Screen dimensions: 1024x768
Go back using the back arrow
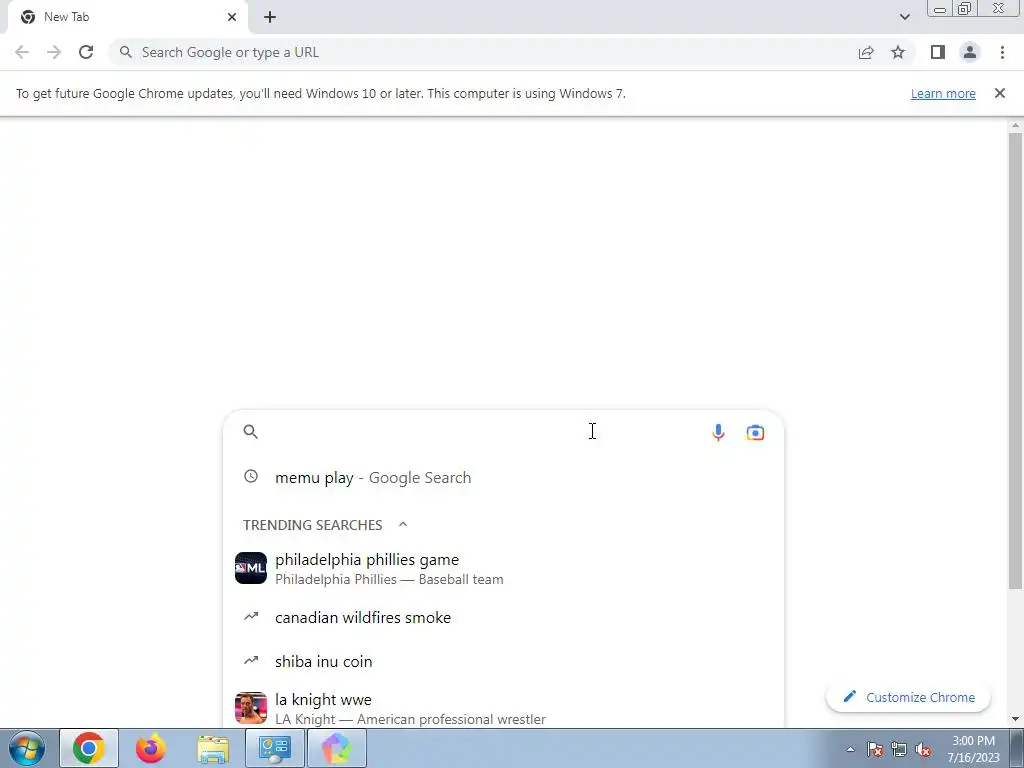click(22, 52)
